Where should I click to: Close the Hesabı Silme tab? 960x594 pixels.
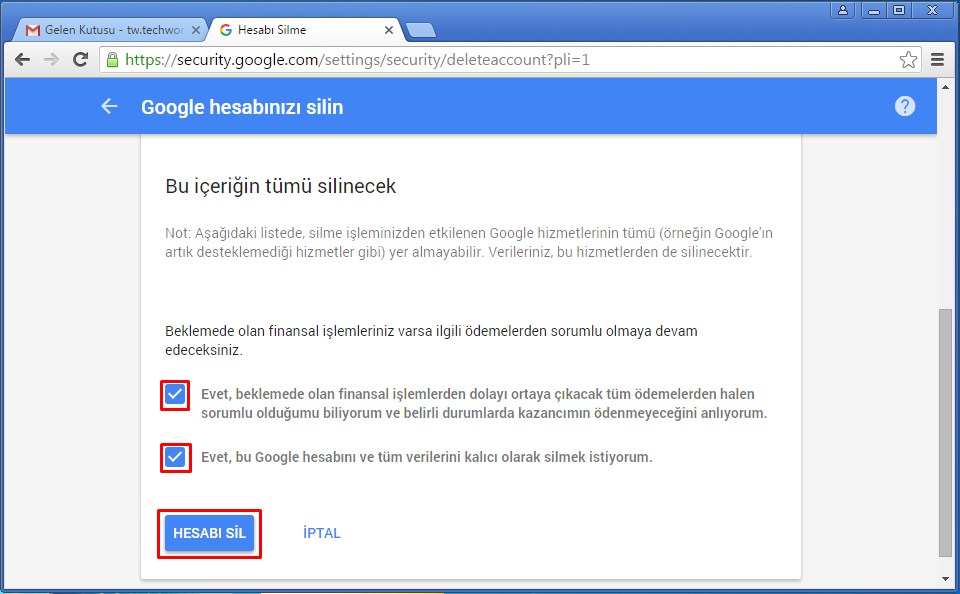tap(389, 30)
